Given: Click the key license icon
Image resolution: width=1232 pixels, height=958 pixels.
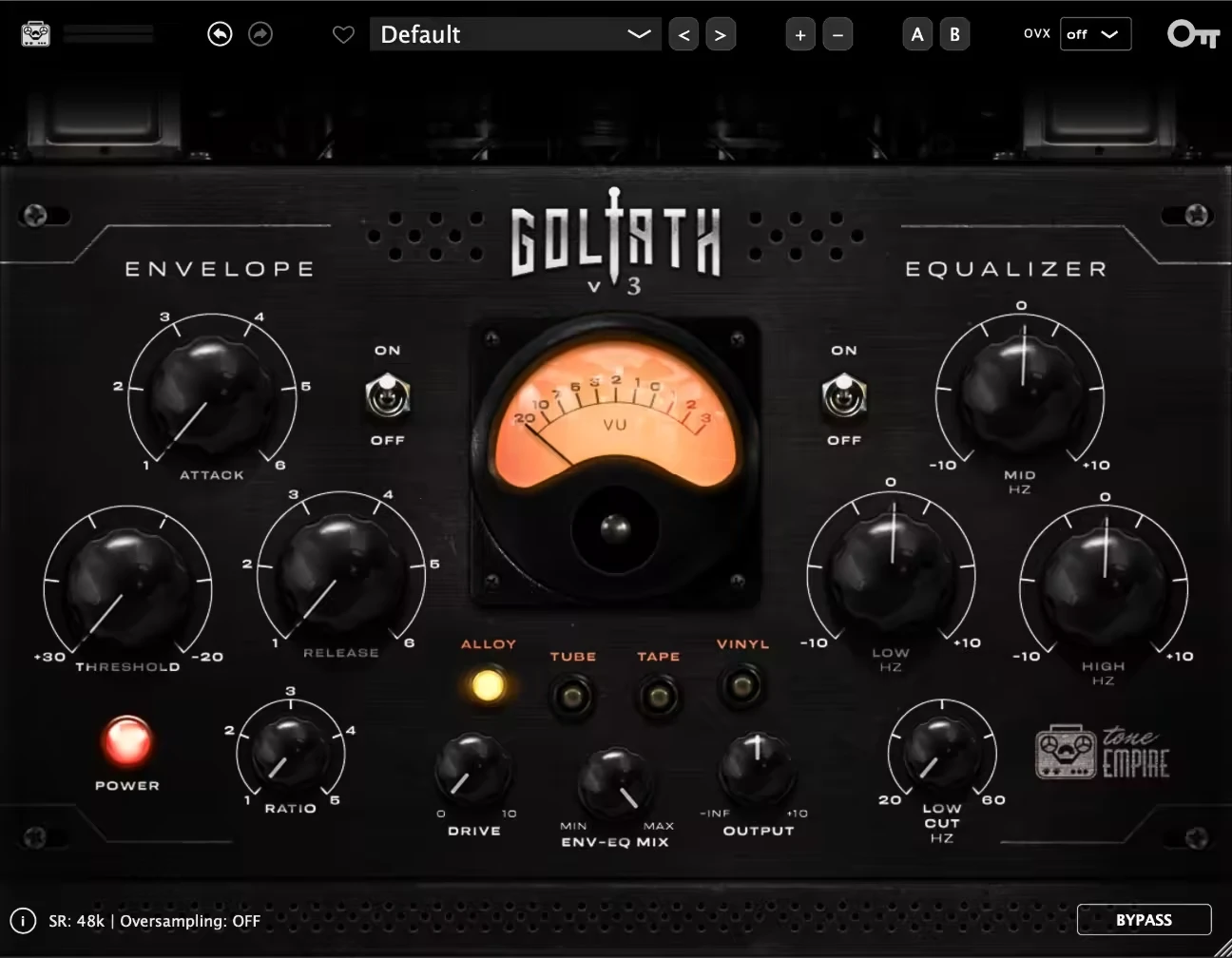Looking at the screenshot, I should point(1193,34).
